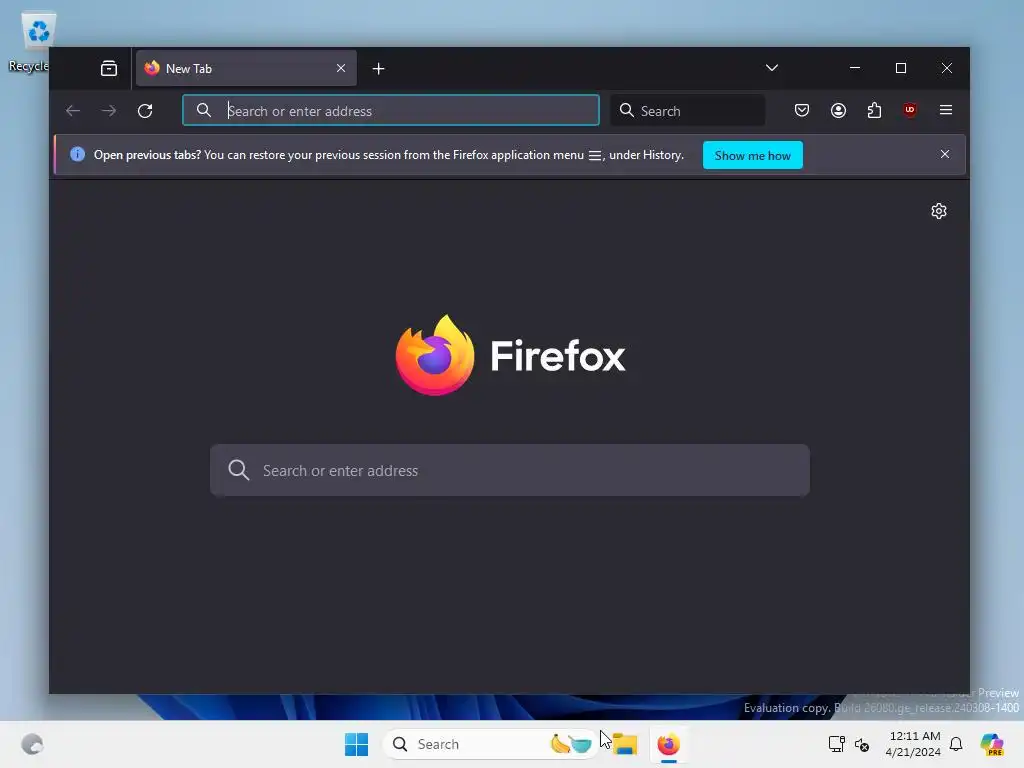Open Save to Pocket icon
The image size is (1024, 768).
tap(801, 110)
